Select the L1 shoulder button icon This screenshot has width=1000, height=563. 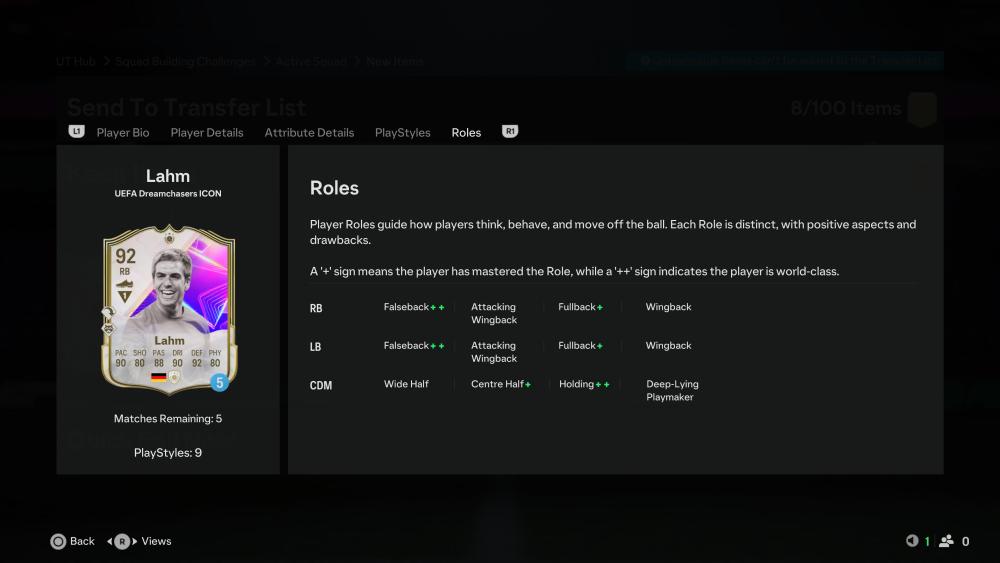point(77,131)
